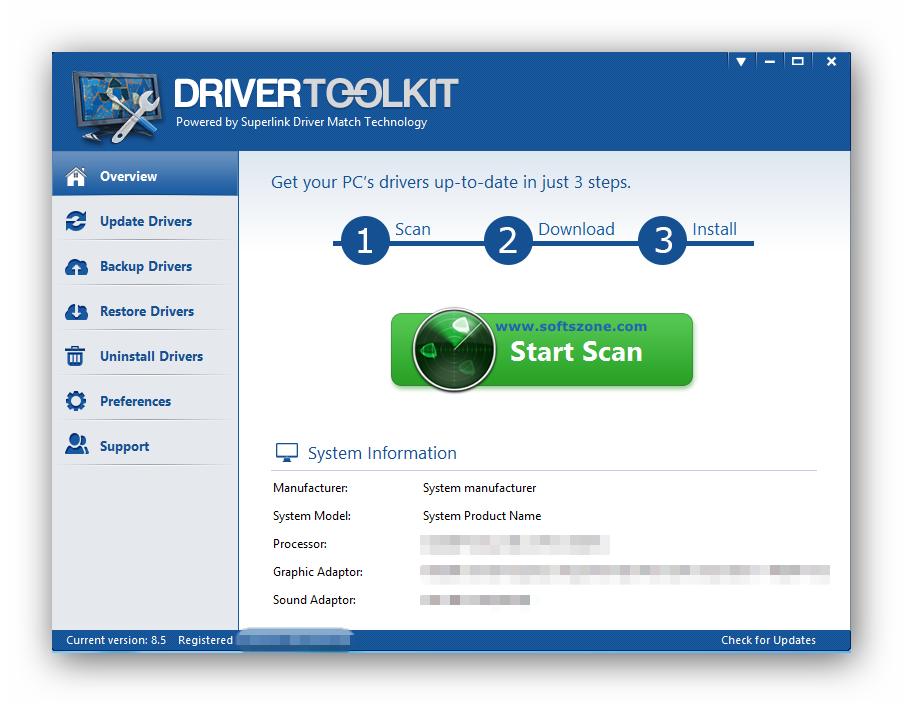Click the DRIVERTOOLKIT title text
Image resolution: width=903 pixels, height=705 pixels.
[316, 93]
